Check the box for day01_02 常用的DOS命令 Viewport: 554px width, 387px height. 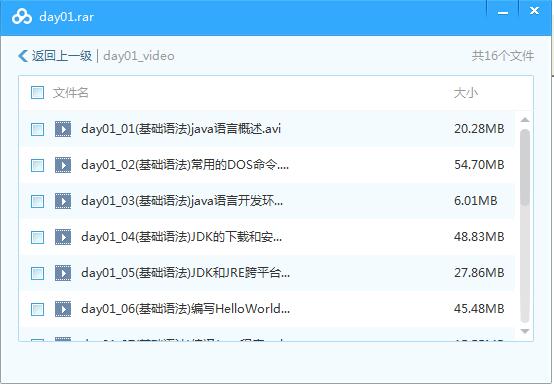(x=37, y=165)
